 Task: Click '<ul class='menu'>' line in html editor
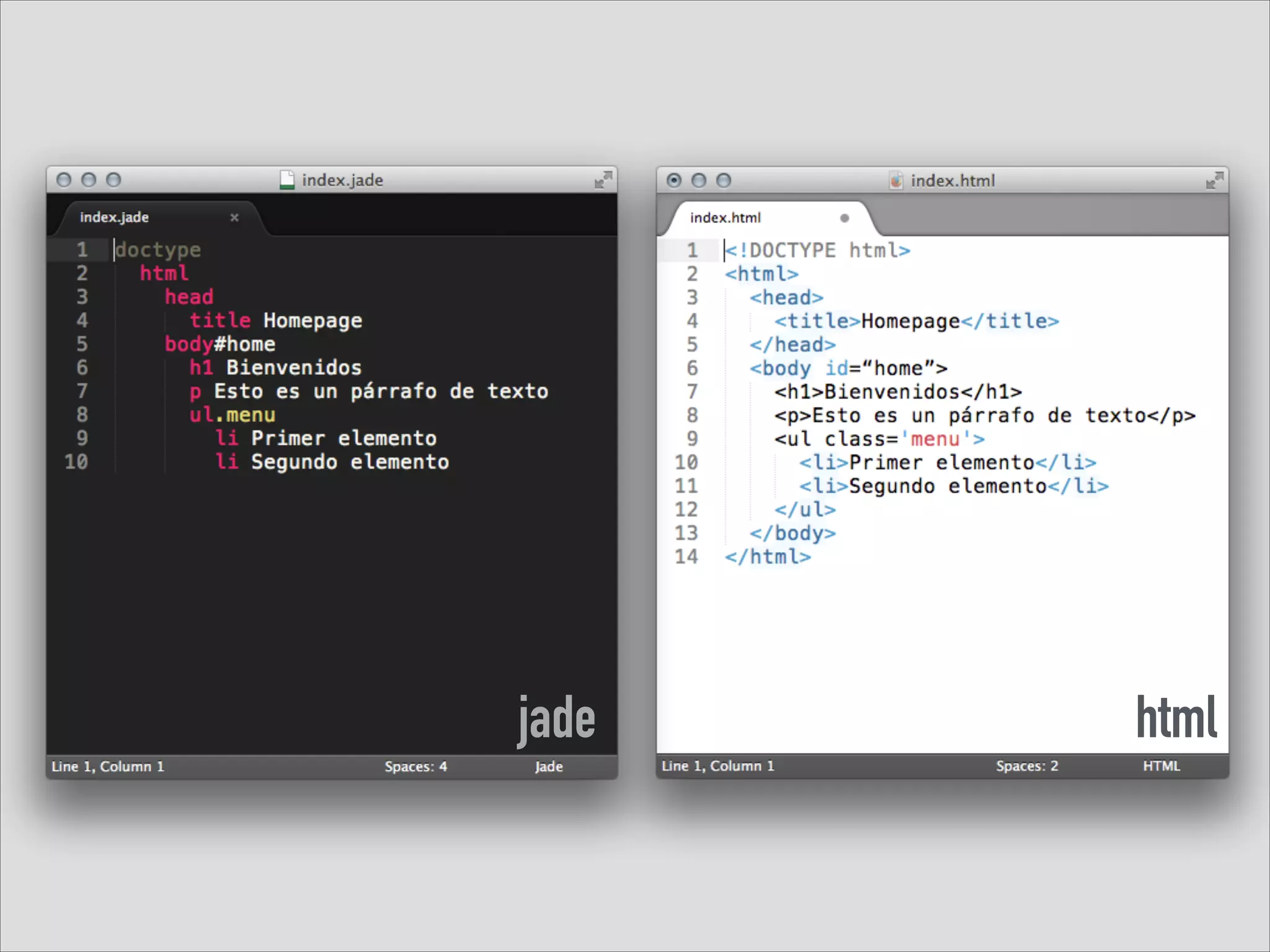tap(879, 439)
